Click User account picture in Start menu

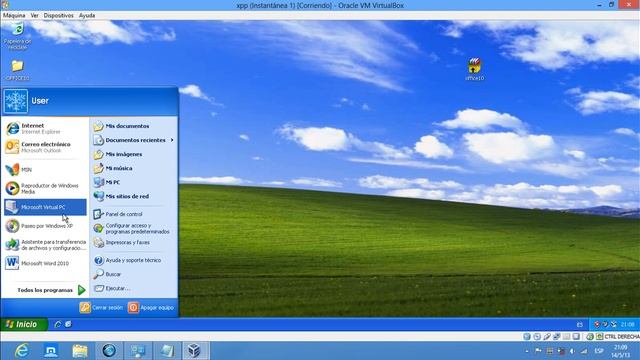16,101
